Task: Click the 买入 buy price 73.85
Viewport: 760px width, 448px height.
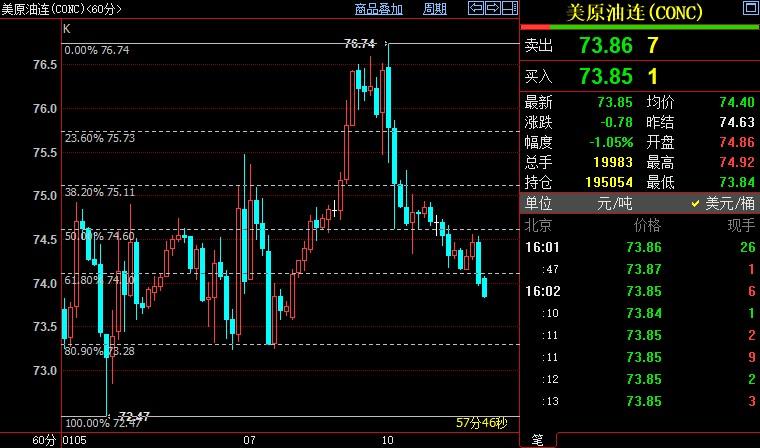Action: coord(605,76)
